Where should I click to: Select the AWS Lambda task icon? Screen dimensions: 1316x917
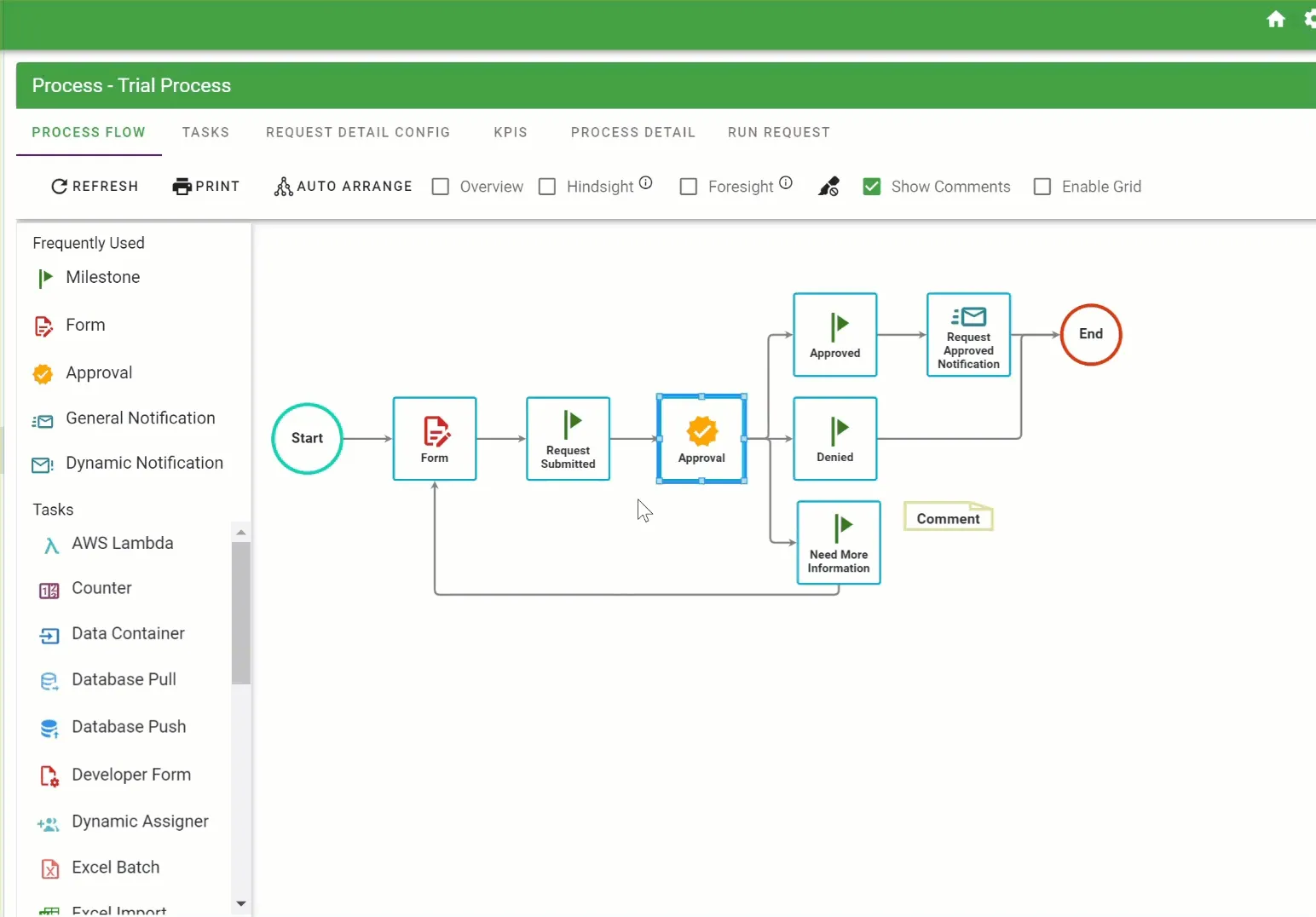click(x=51, y=545)
